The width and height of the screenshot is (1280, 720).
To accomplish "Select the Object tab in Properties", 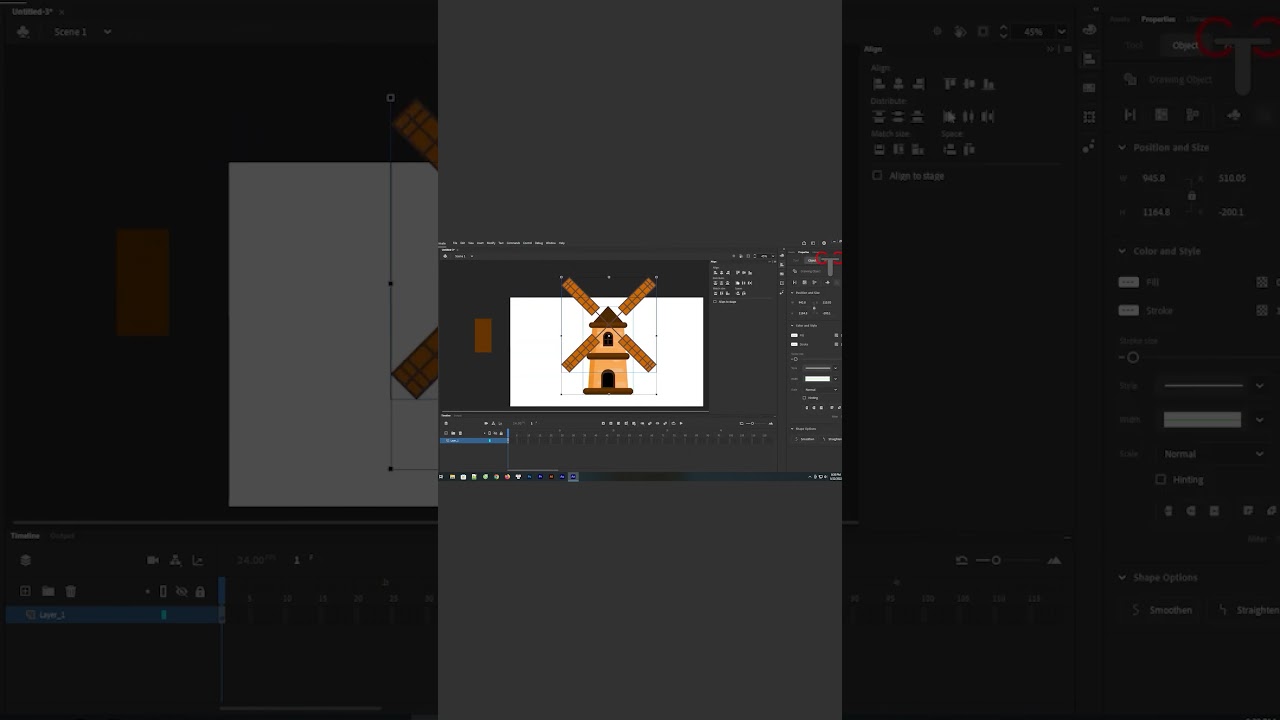I will click(1185, 45).
